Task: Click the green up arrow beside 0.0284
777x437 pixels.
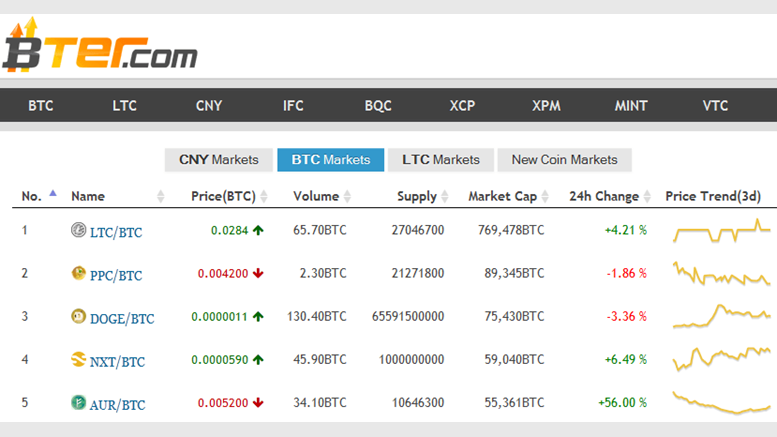Action: point(258,230)
